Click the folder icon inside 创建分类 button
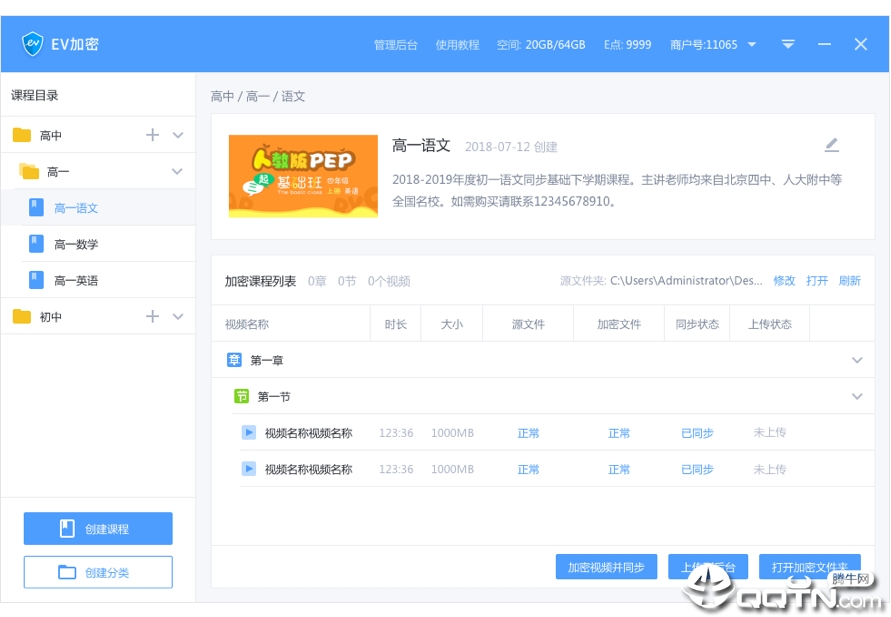Screen dimensions: 891x617 [69, 571]
